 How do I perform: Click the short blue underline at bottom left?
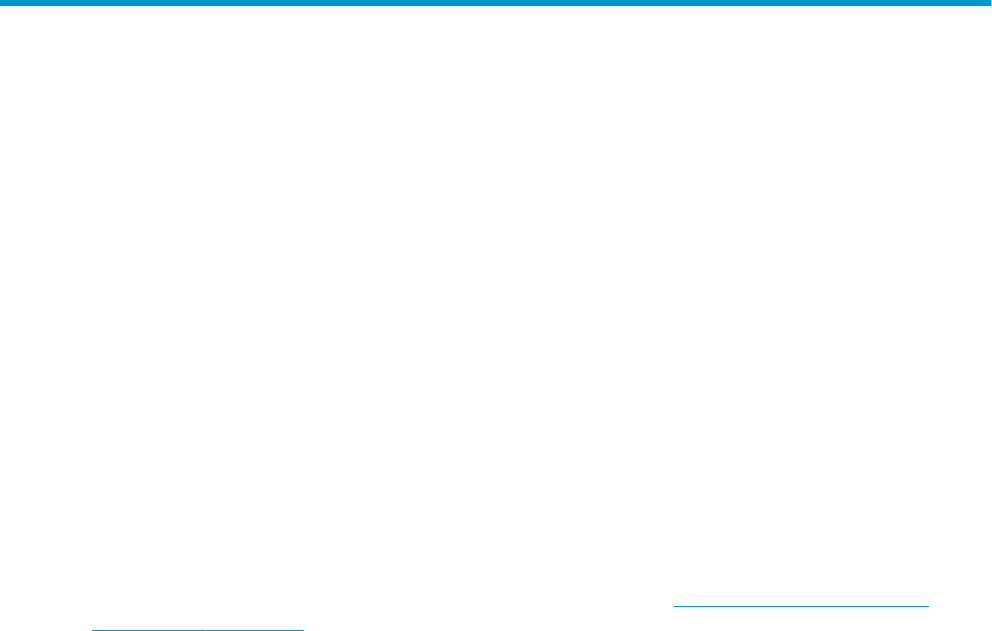pos(197,630)
